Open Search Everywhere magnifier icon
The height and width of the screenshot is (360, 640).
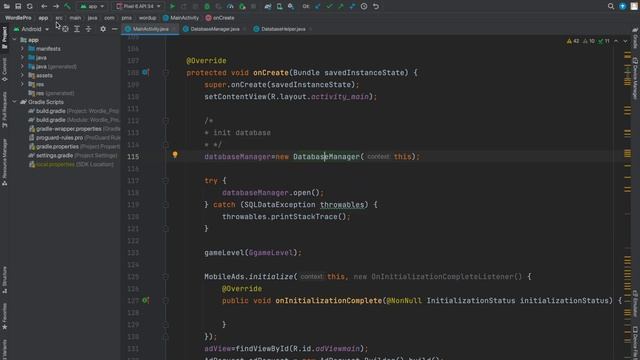(x=611, y=7)
